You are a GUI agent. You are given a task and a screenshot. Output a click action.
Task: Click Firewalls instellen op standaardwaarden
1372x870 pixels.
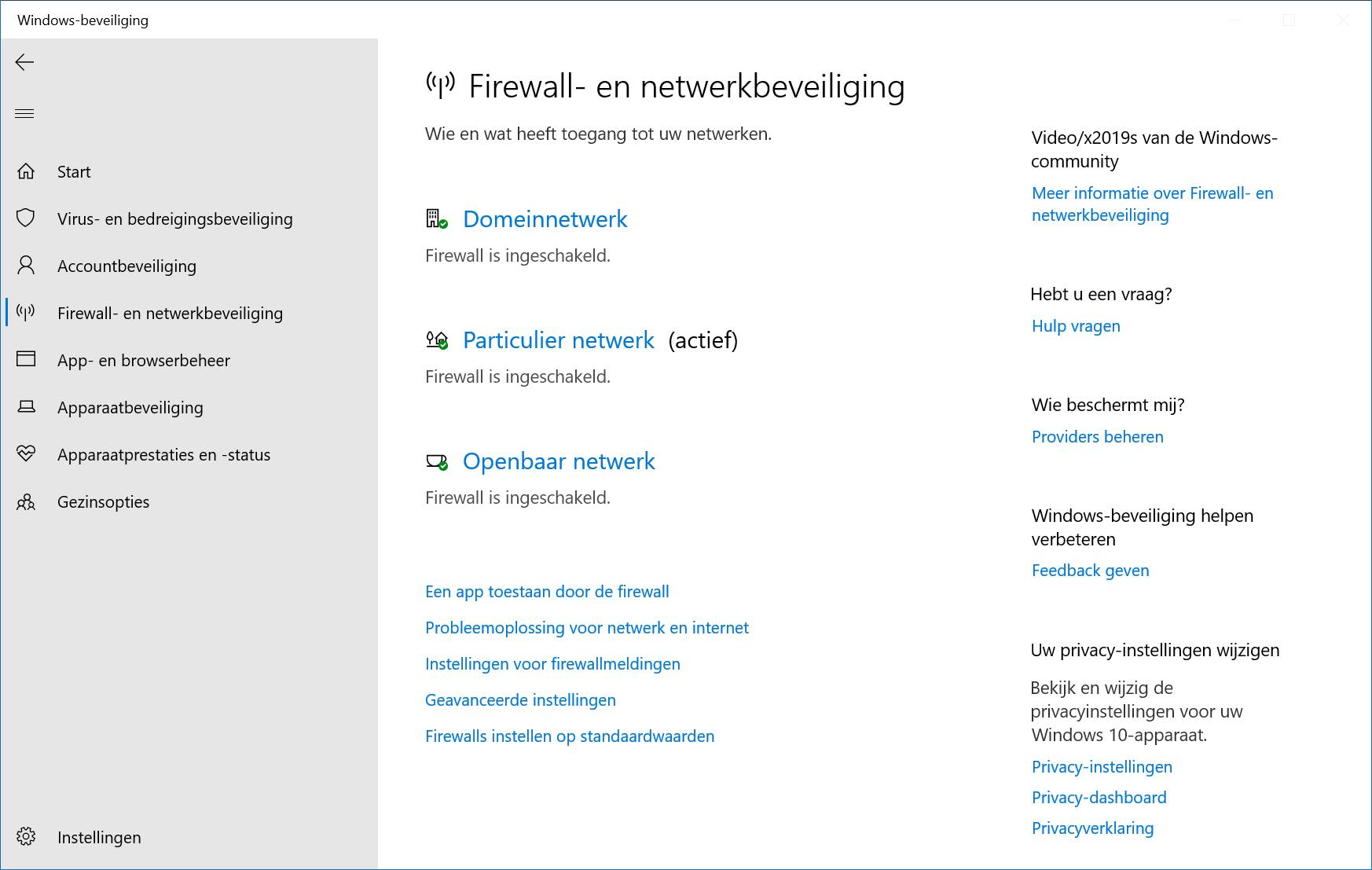click(570, 736)
